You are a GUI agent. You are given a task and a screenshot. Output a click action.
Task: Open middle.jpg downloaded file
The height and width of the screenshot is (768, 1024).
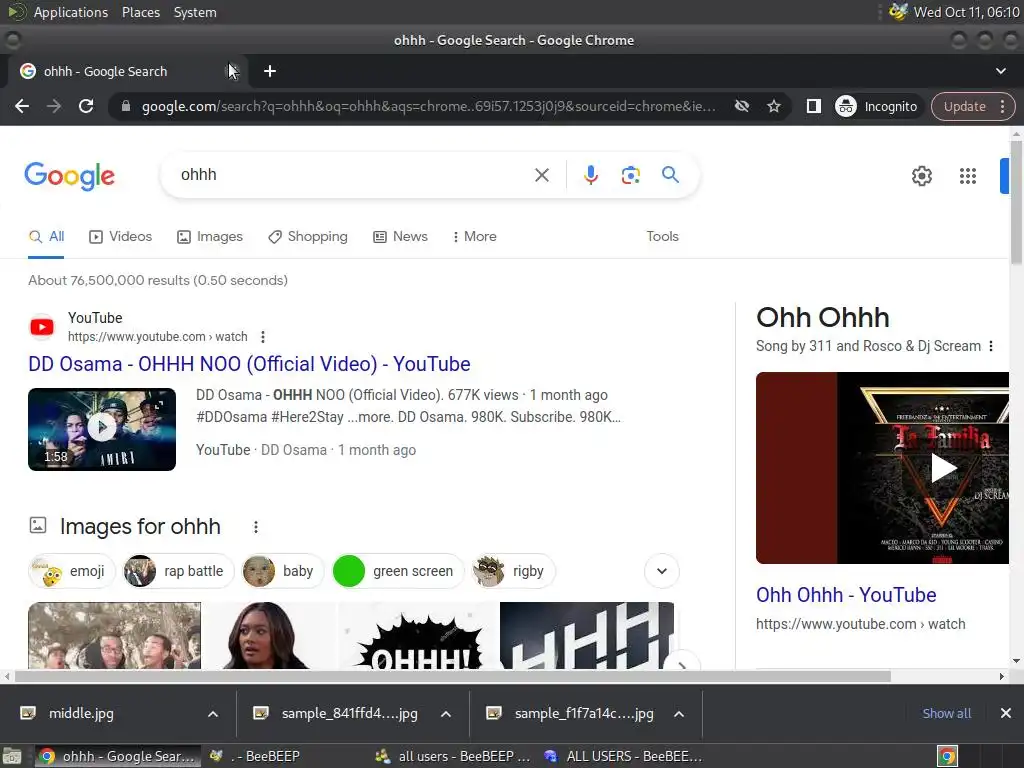pos(81,714)
